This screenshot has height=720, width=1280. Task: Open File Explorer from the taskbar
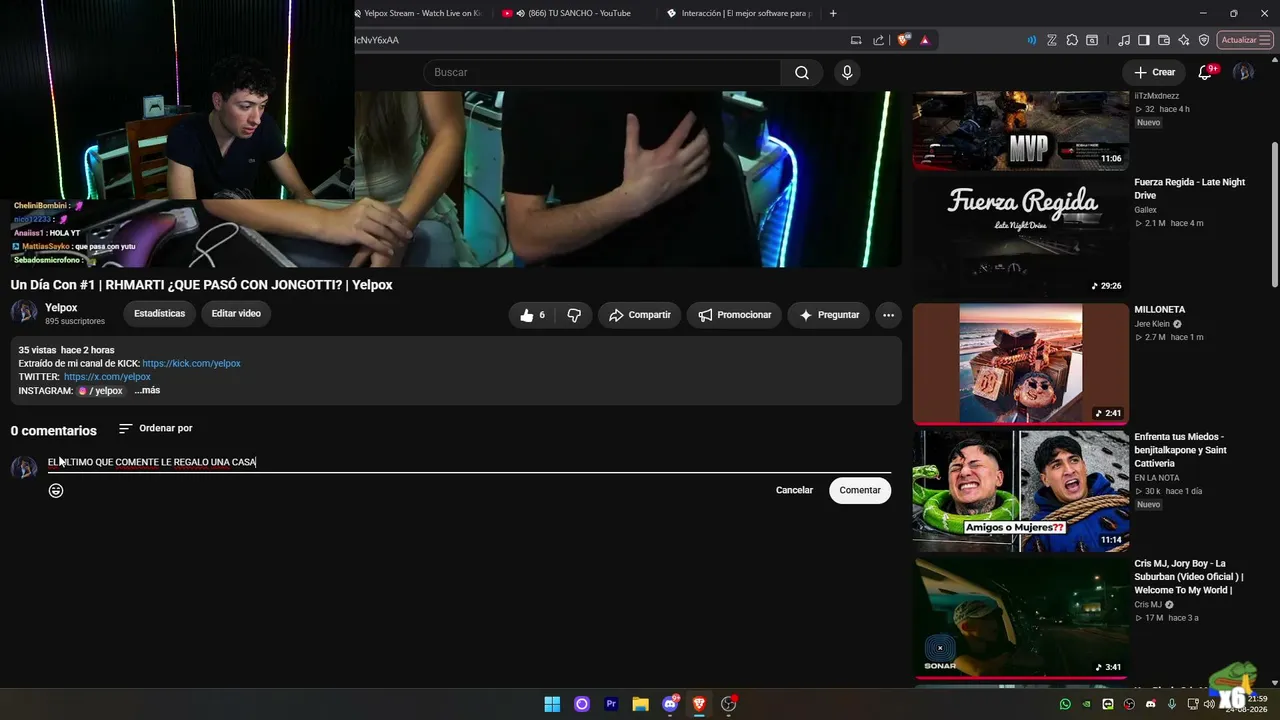coord(640,704)
